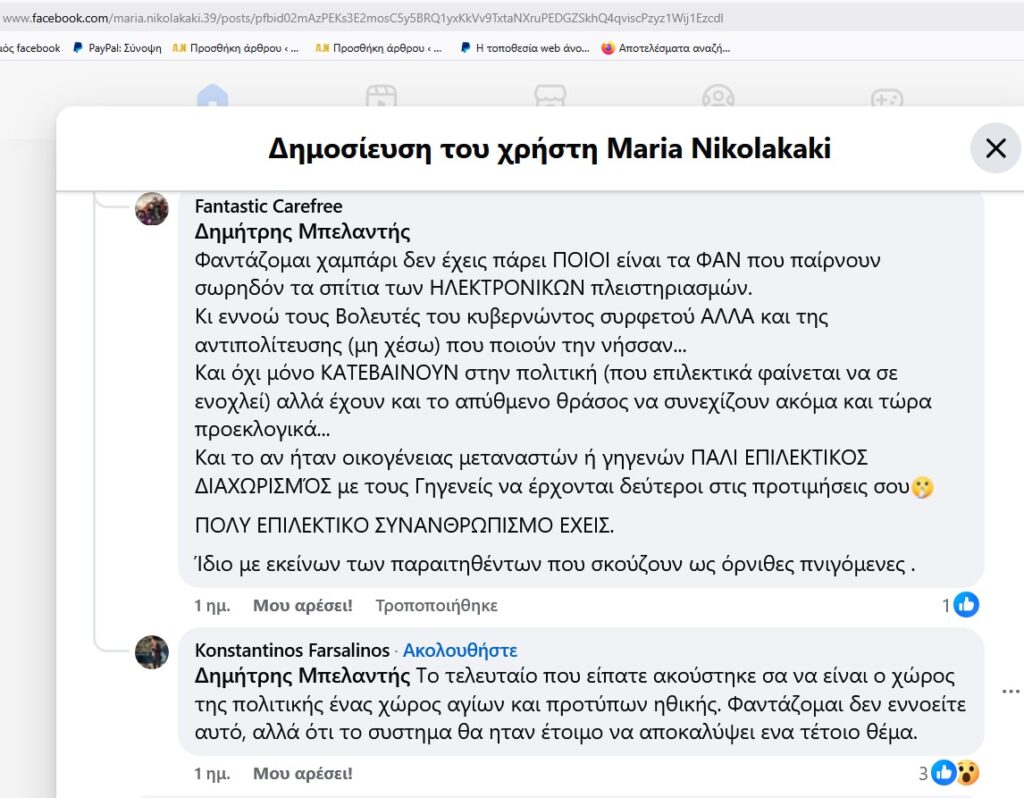Open the Facebook Video tab icon
Image resolution: width=1024 pixels, height=798 pixels.
(x=381, y=96)
